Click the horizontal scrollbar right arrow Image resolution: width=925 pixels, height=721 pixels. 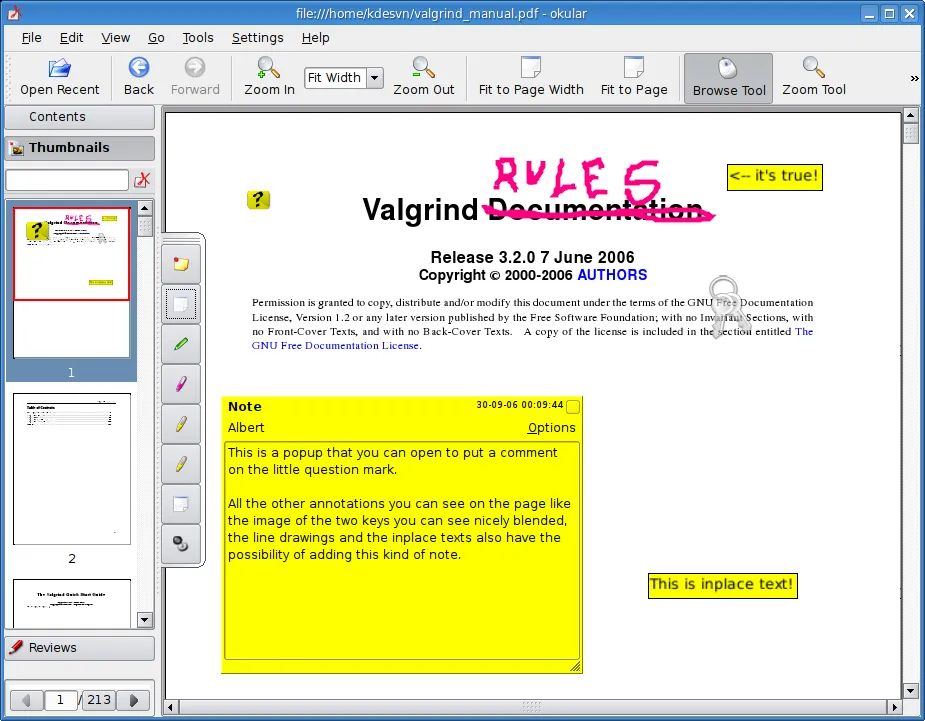pos(894,707)
